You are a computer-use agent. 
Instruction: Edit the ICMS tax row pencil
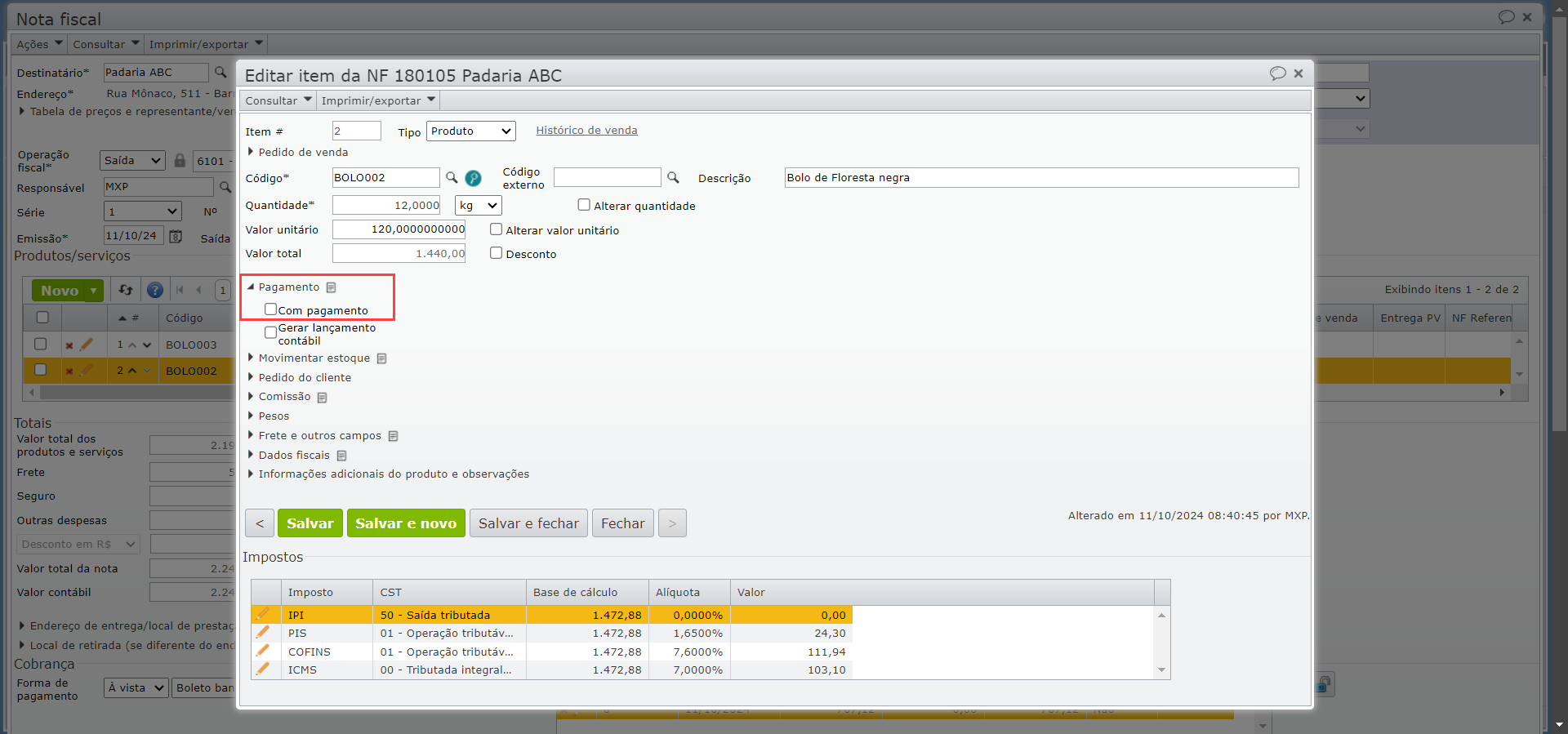[x=263, y=669]
